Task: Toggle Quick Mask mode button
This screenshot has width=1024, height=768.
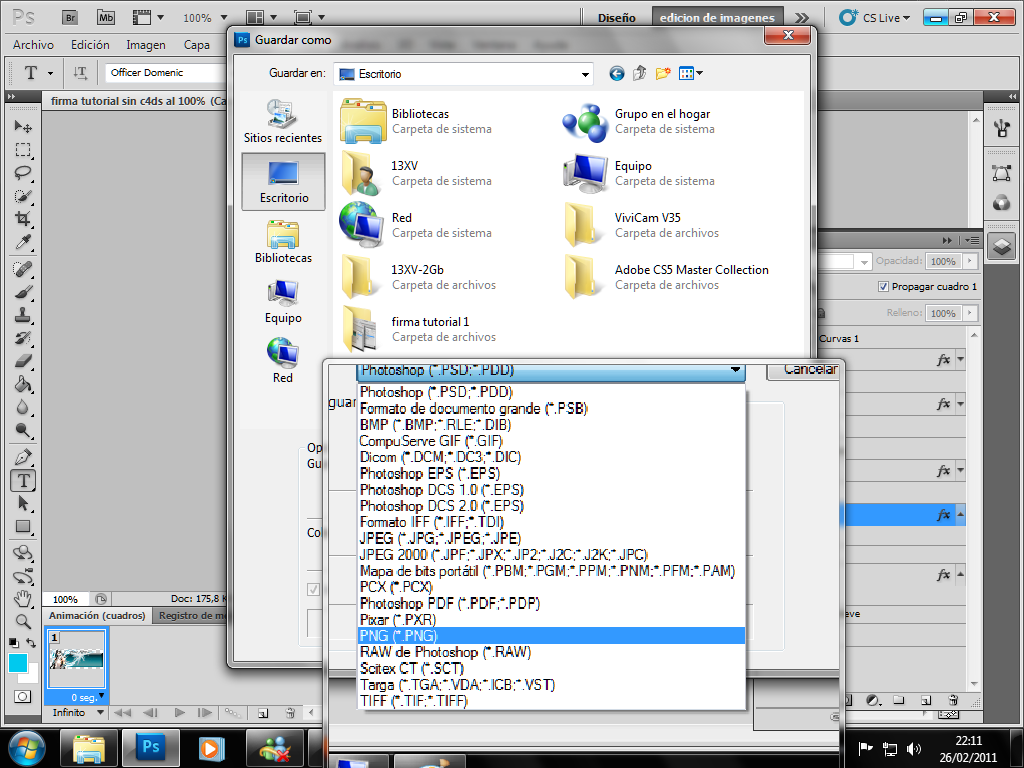Action: 23,697
